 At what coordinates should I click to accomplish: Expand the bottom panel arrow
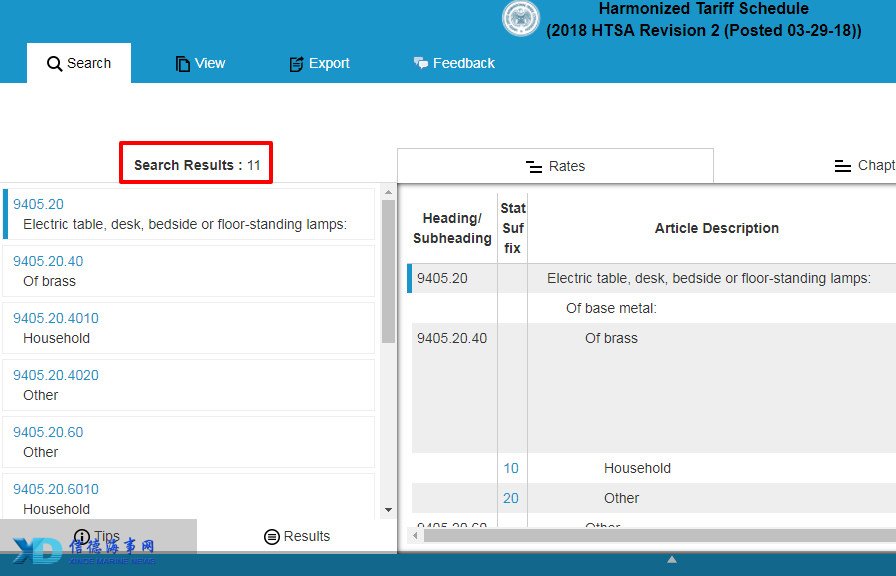(672, 559)
